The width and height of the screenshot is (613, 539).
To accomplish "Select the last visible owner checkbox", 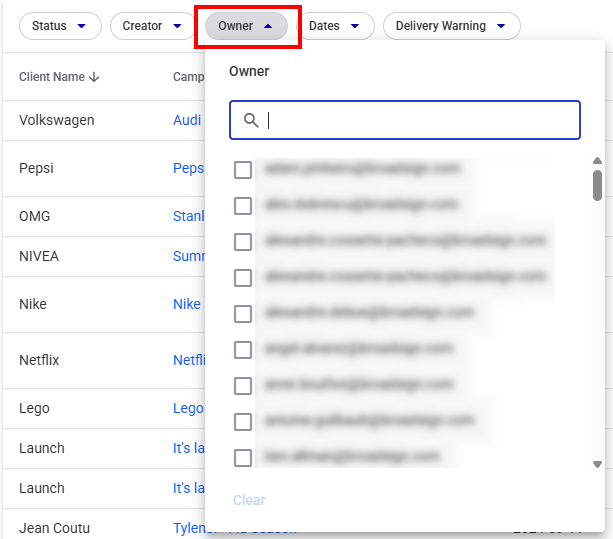I will [x=243, y=458].
